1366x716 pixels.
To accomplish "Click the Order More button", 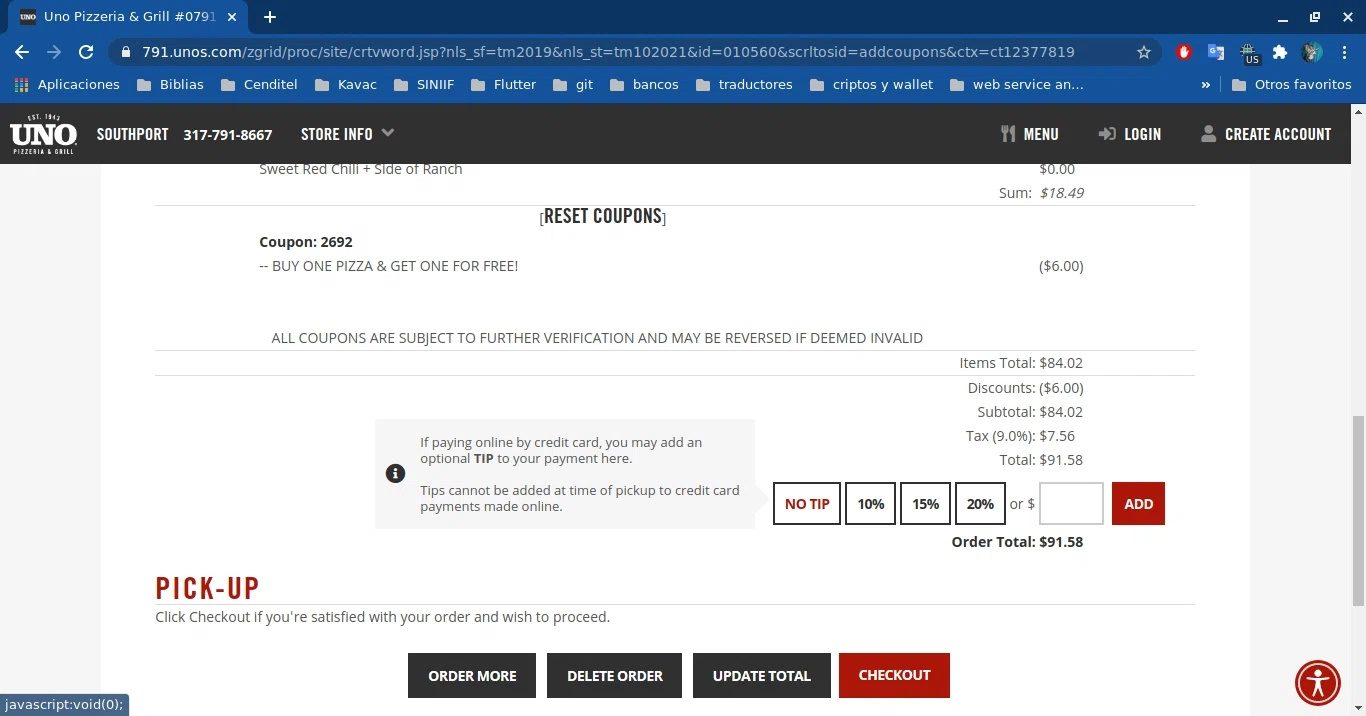I will [472, 676].
